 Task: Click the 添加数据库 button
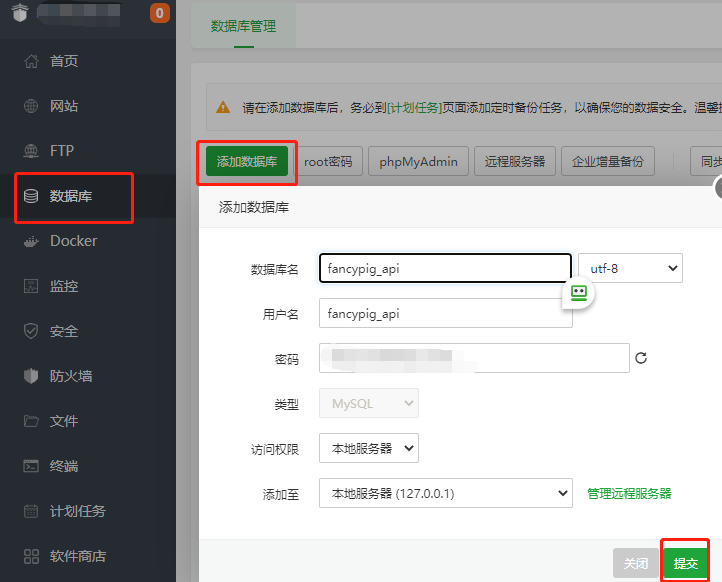[247, 161]
